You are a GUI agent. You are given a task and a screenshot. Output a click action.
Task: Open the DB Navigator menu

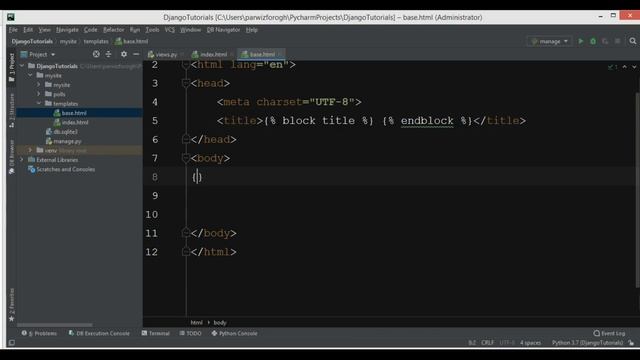pos(223,30)
